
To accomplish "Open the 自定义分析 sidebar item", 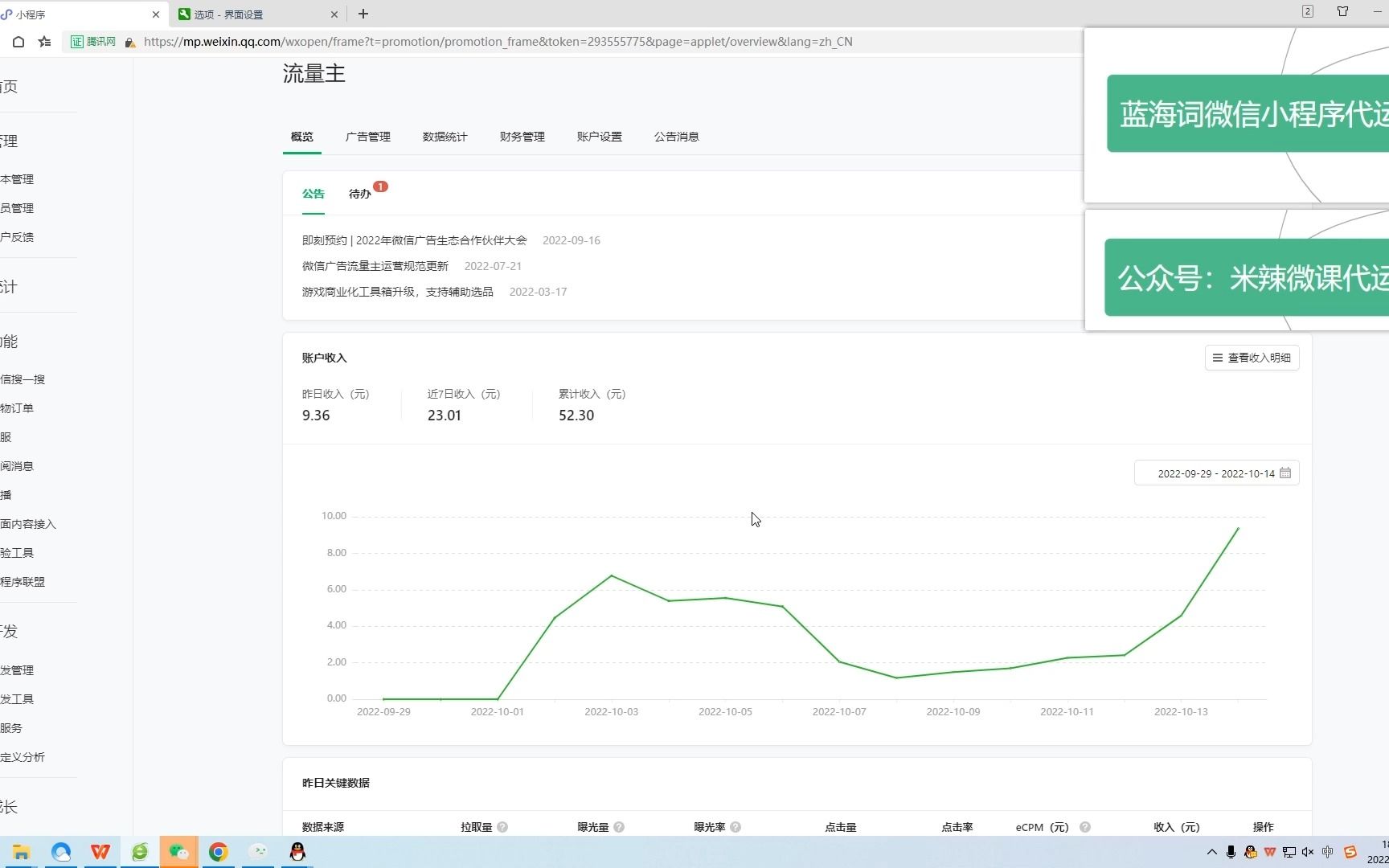I will [23, 757].
